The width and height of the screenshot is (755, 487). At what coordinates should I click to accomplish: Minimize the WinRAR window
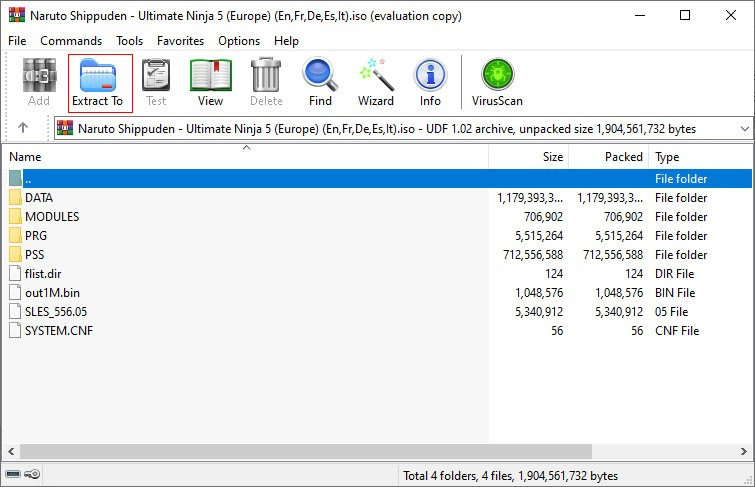point(640,15)
